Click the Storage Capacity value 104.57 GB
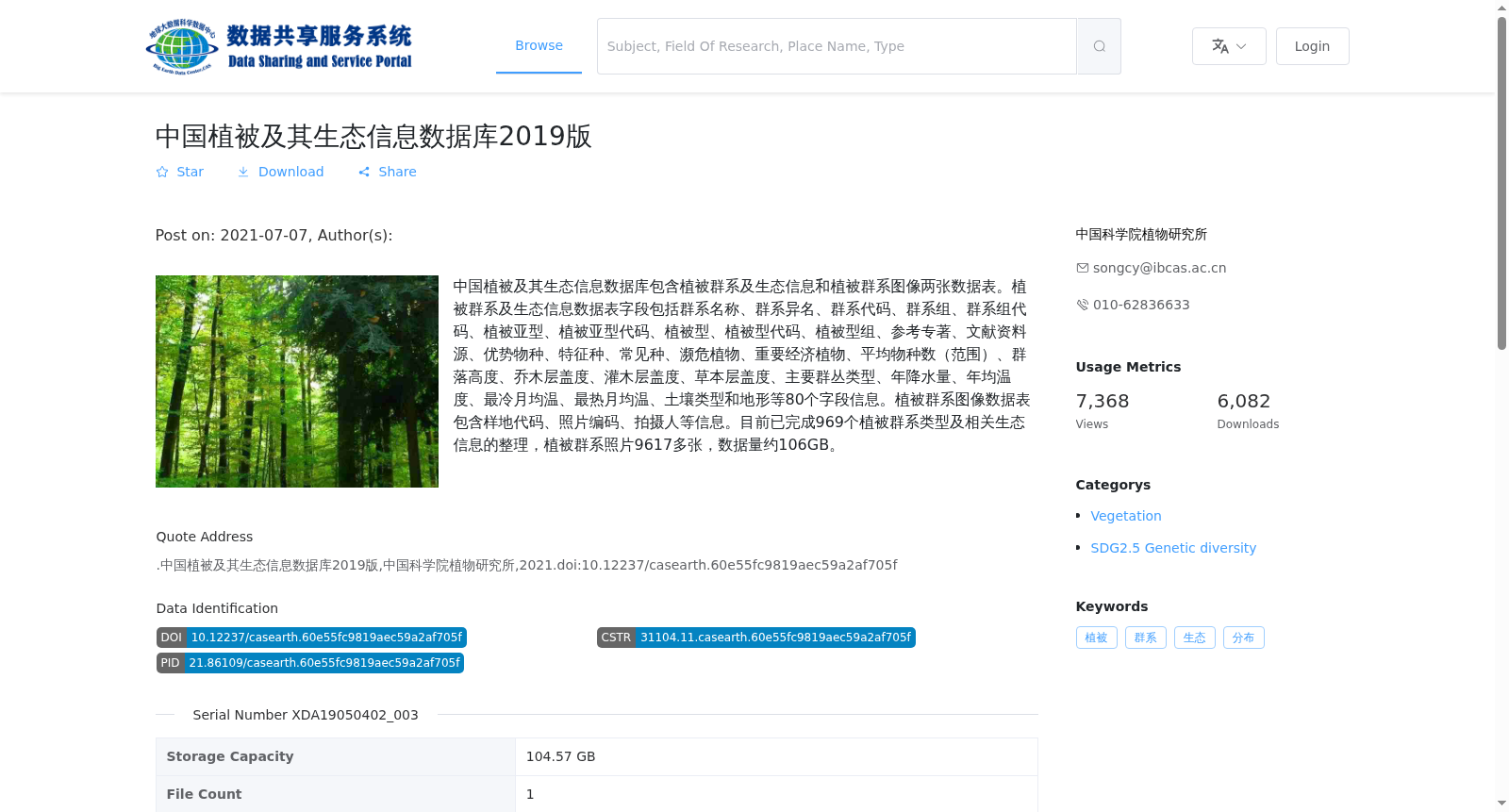Image resolution: width=1509 pixels, height=812 pixels. point(560,756)
